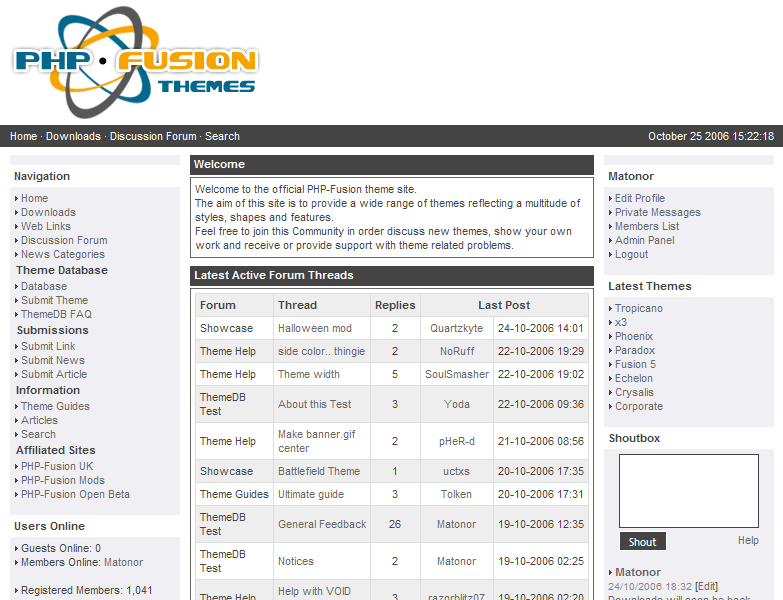Select Showcase forum in Halloween mod row
The image size is (783, 600).
(x=226, y=328)
